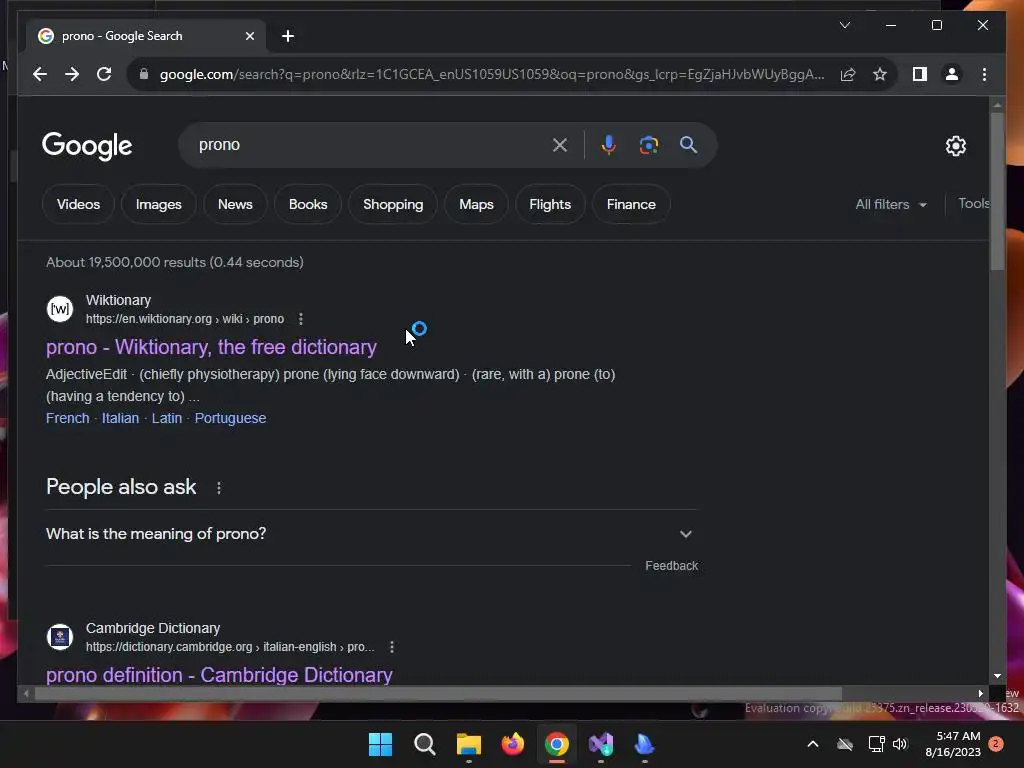Filter results by Flights

click(x=550, y=204)
